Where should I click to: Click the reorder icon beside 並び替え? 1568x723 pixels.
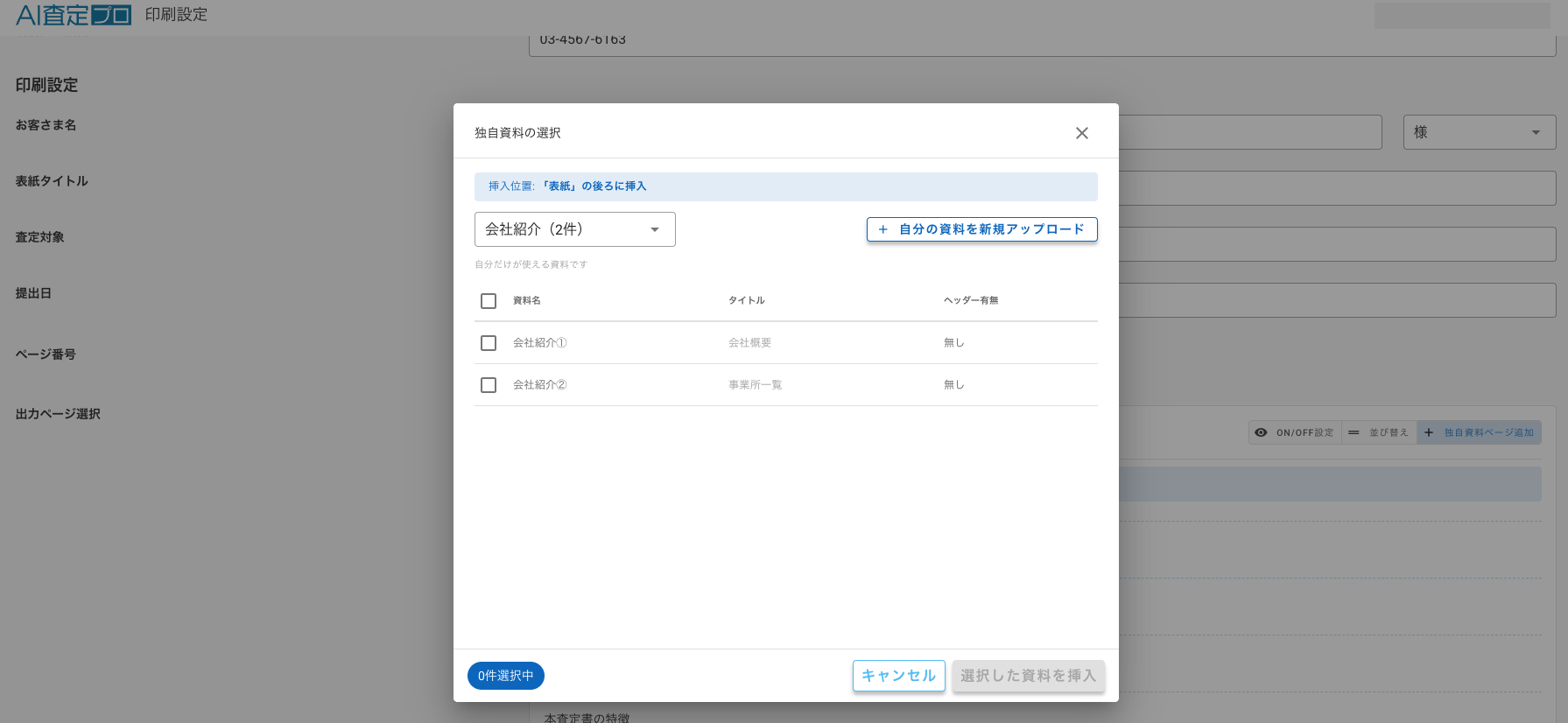coord(1354,432)
